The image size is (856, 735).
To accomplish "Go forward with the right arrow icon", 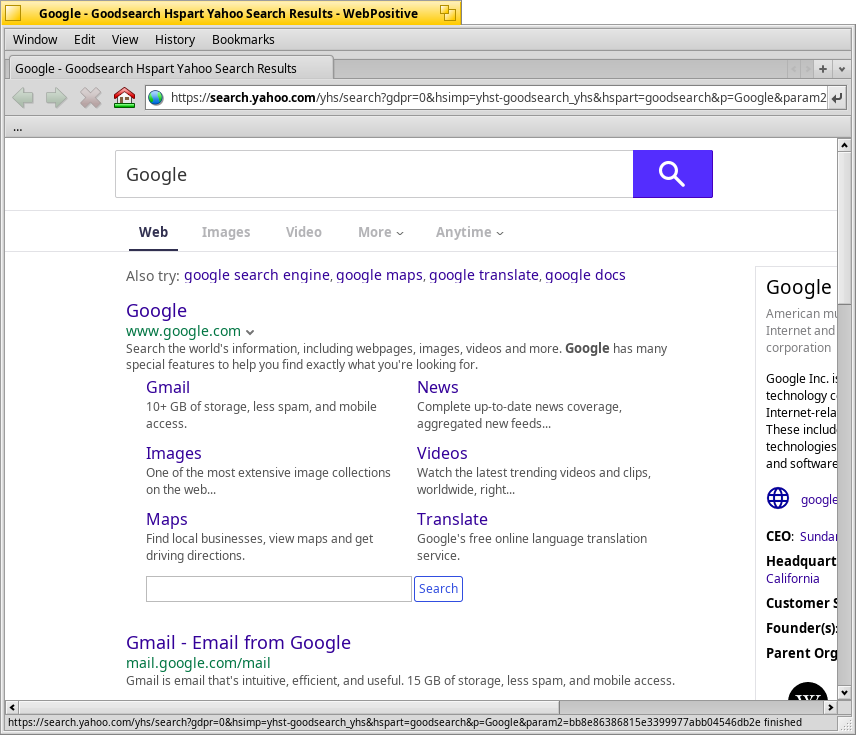I will tap(56, 98).
